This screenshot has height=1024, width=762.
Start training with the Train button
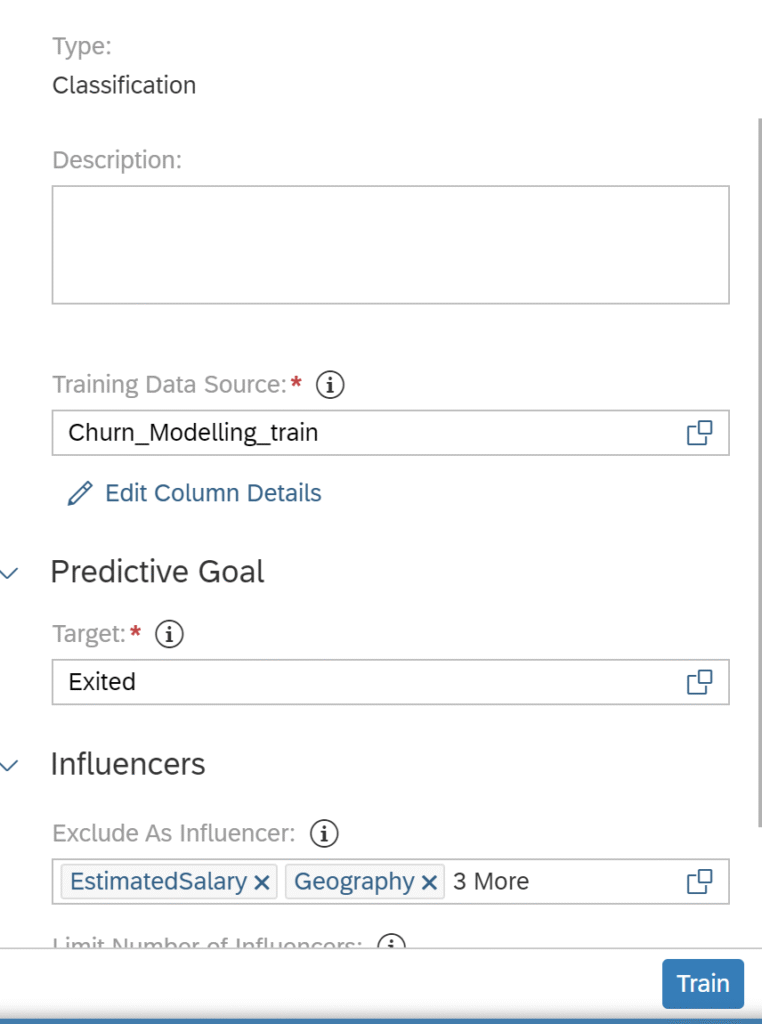pos(703,984)
